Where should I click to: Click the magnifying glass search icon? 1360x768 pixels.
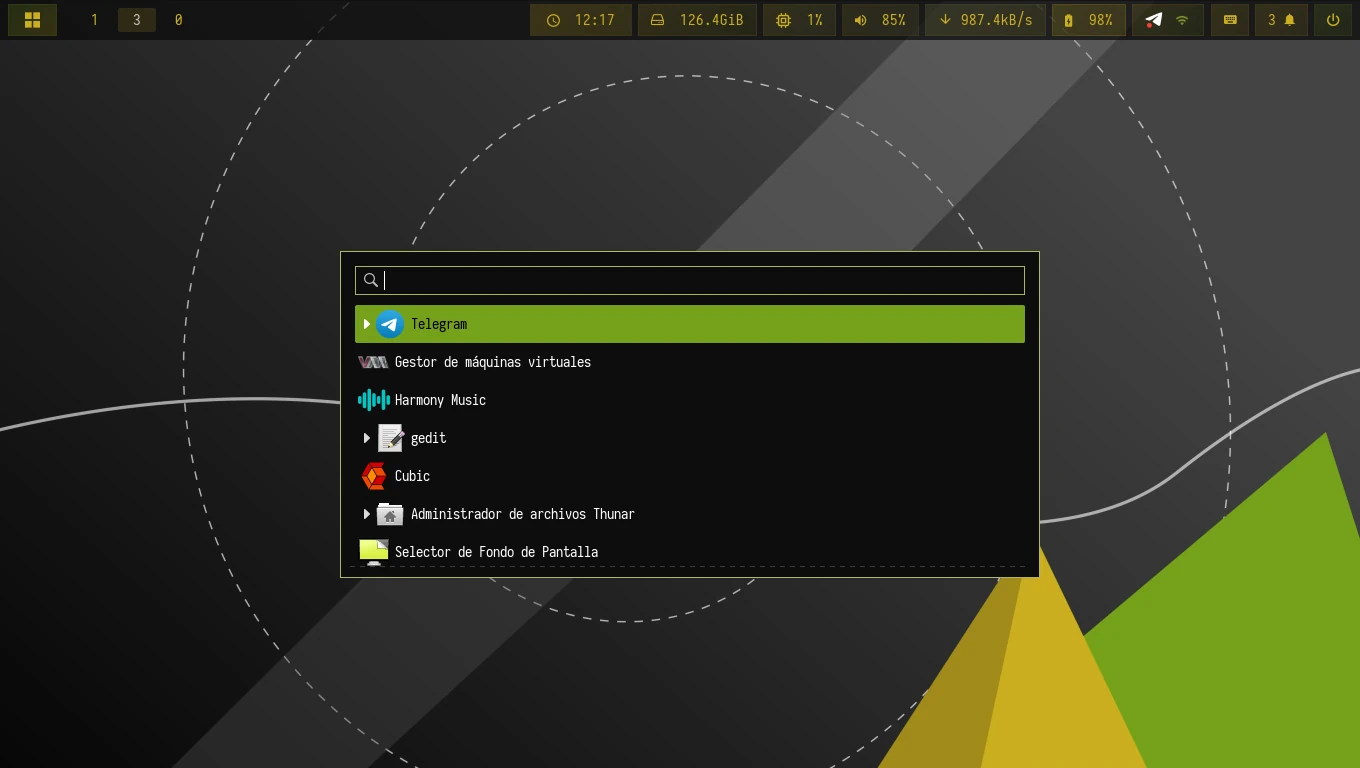(x=371, y=280)
